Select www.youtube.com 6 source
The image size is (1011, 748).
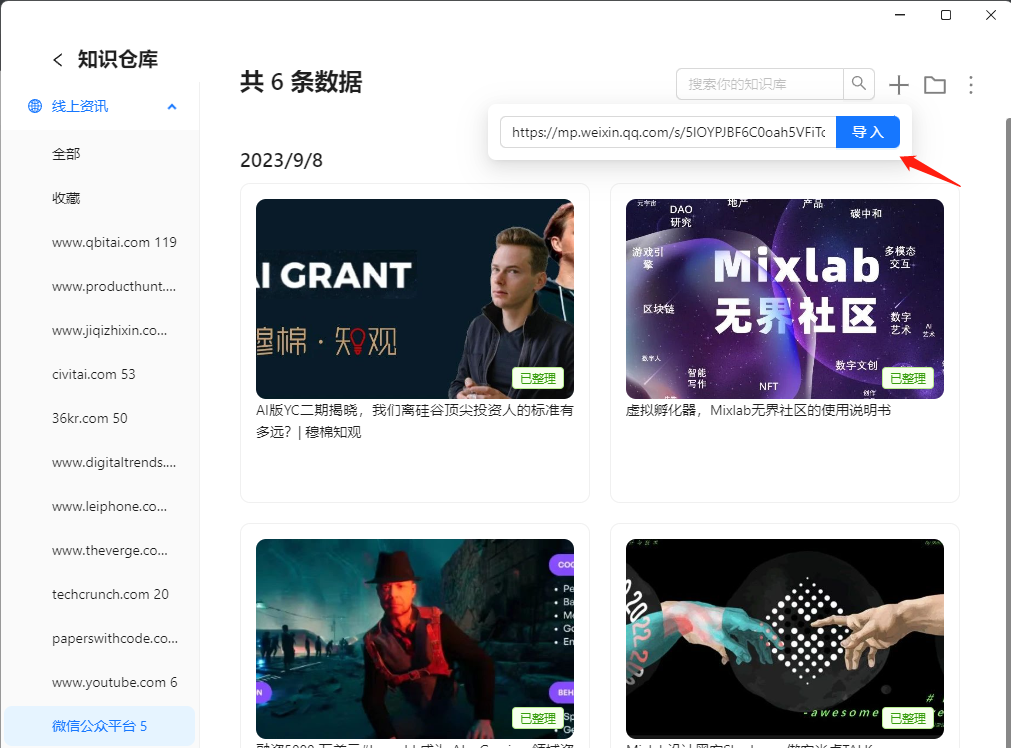(115, 682)
